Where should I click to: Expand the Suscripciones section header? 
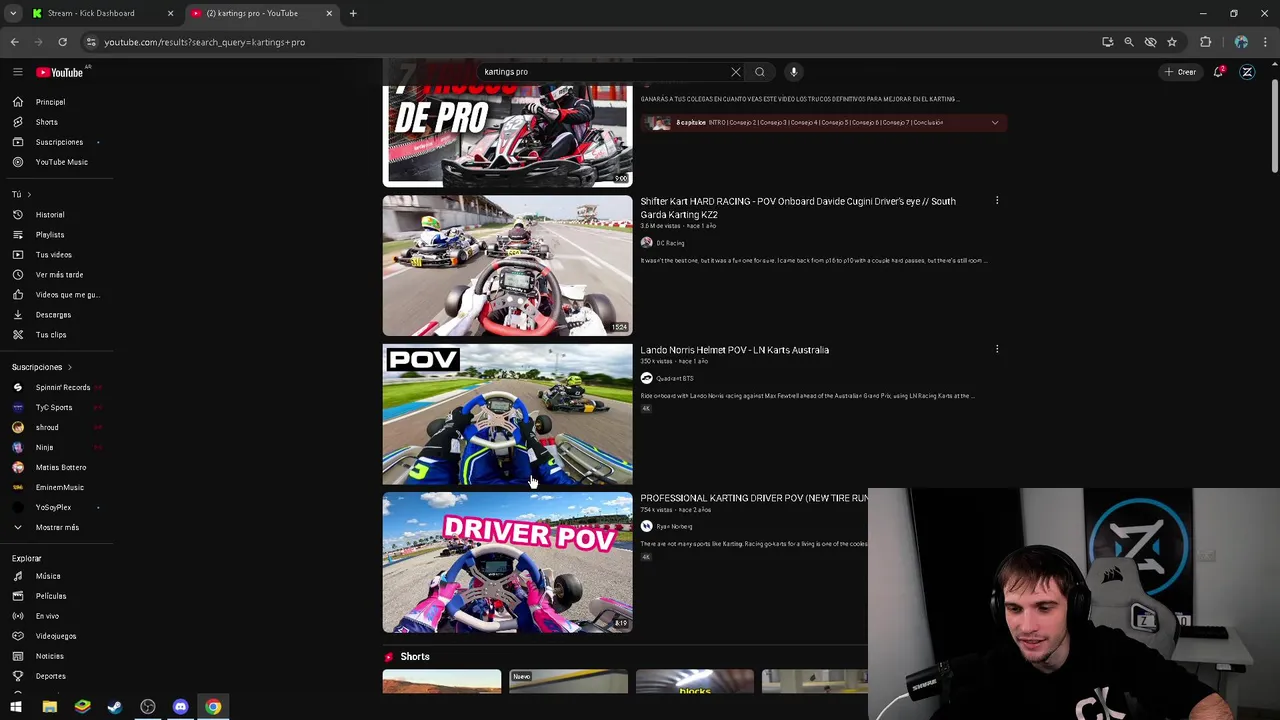pos(41,367)
